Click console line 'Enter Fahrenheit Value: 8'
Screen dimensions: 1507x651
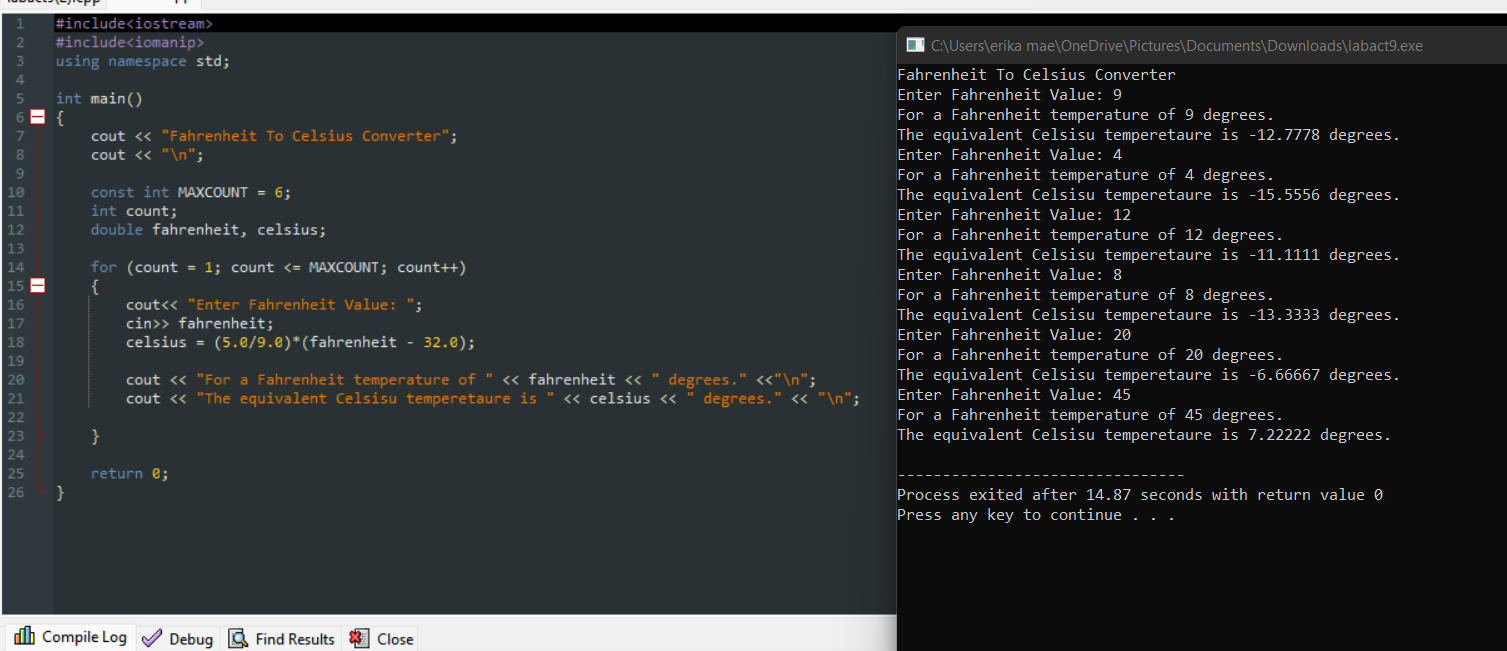point(1009,275)
